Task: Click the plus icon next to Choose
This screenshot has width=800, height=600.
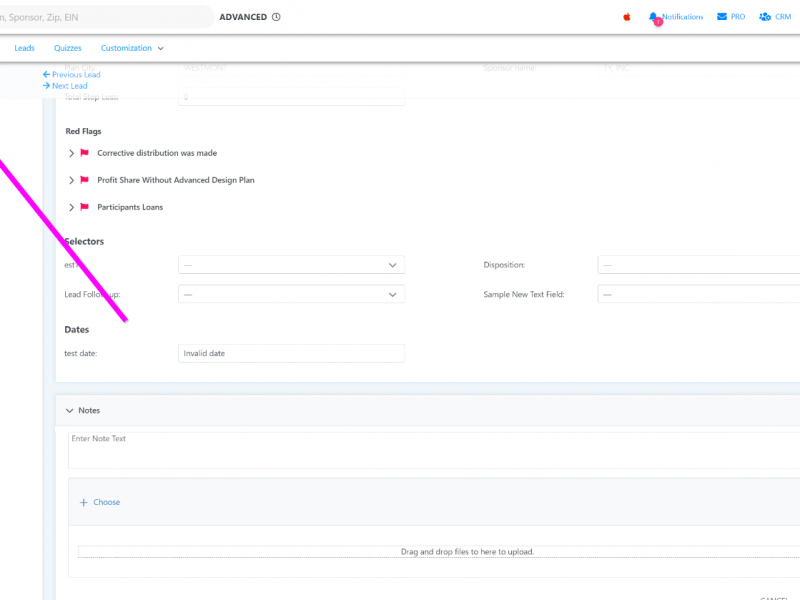Action: (83, 502)
